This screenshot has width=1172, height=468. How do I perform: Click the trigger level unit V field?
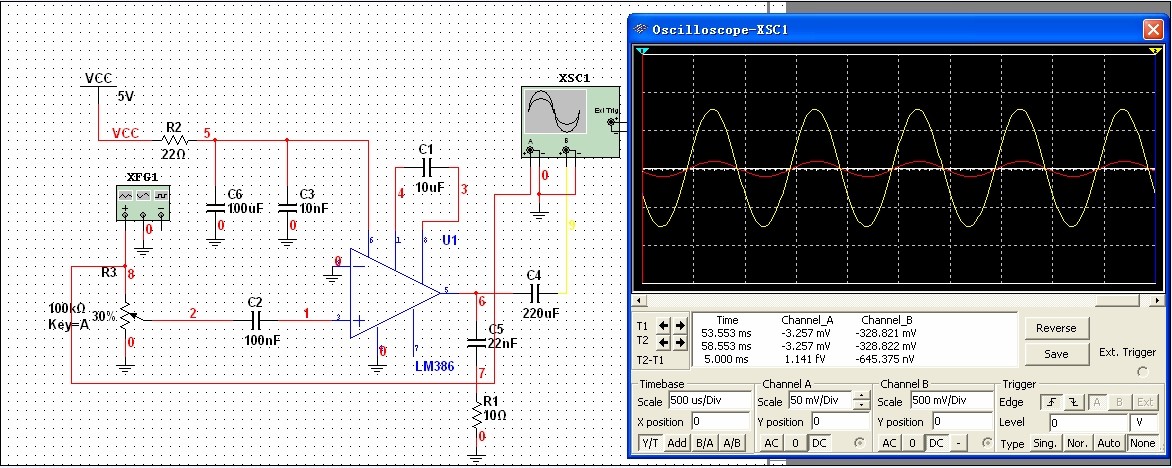pyautogui.click(x=1144, y=422)
